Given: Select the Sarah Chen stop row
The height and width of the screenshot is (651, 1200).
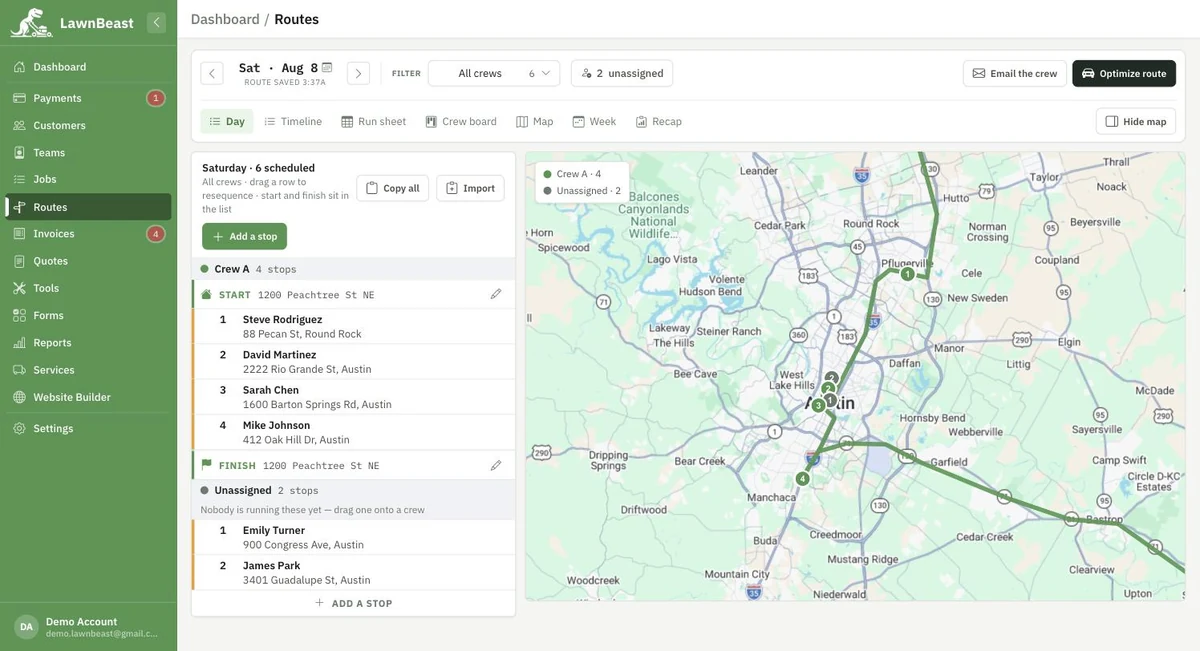Looking at the screenshot, I should (353, 397).
